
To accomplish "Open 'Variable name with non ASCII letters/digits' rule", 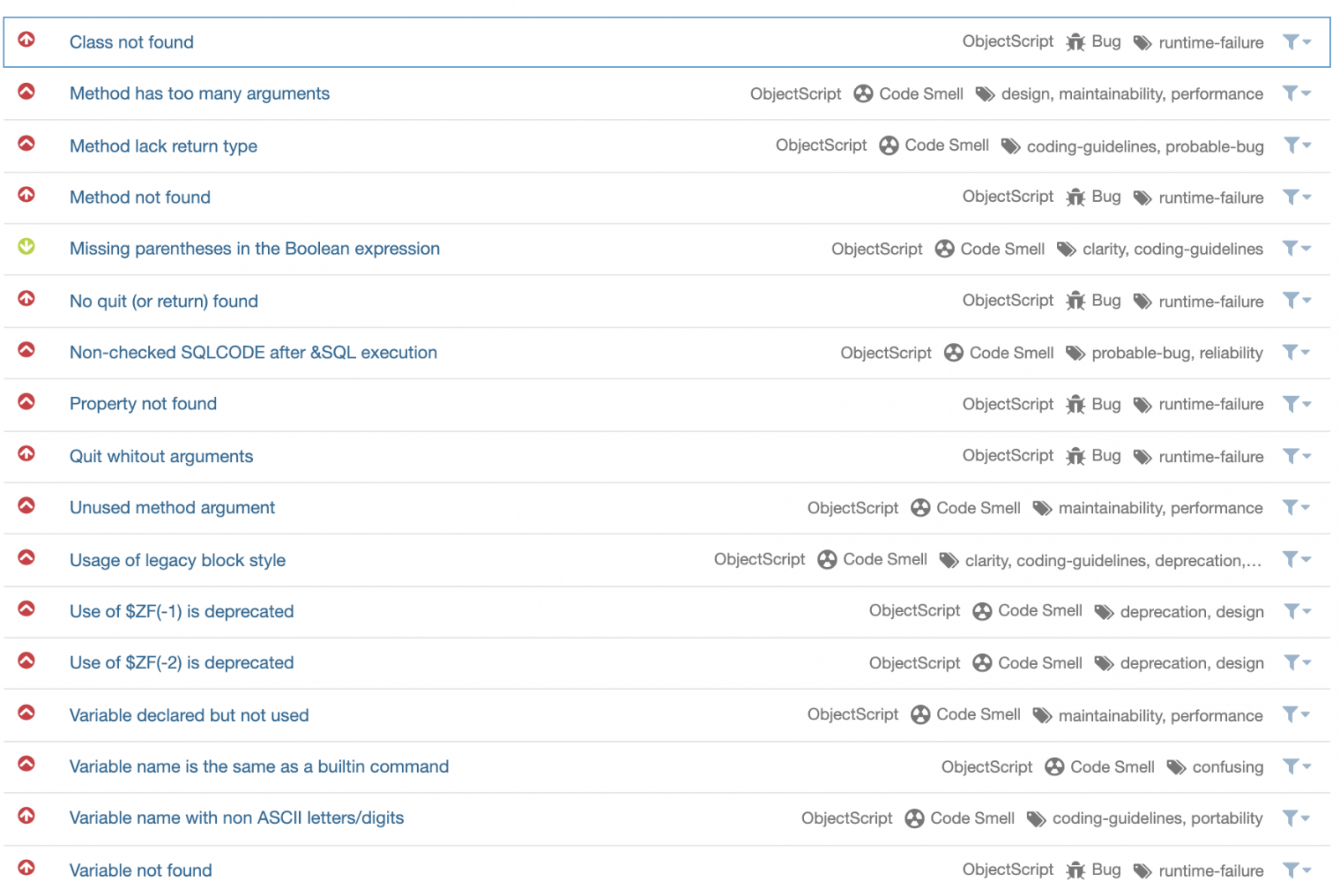I will click(x=236, y=818).
